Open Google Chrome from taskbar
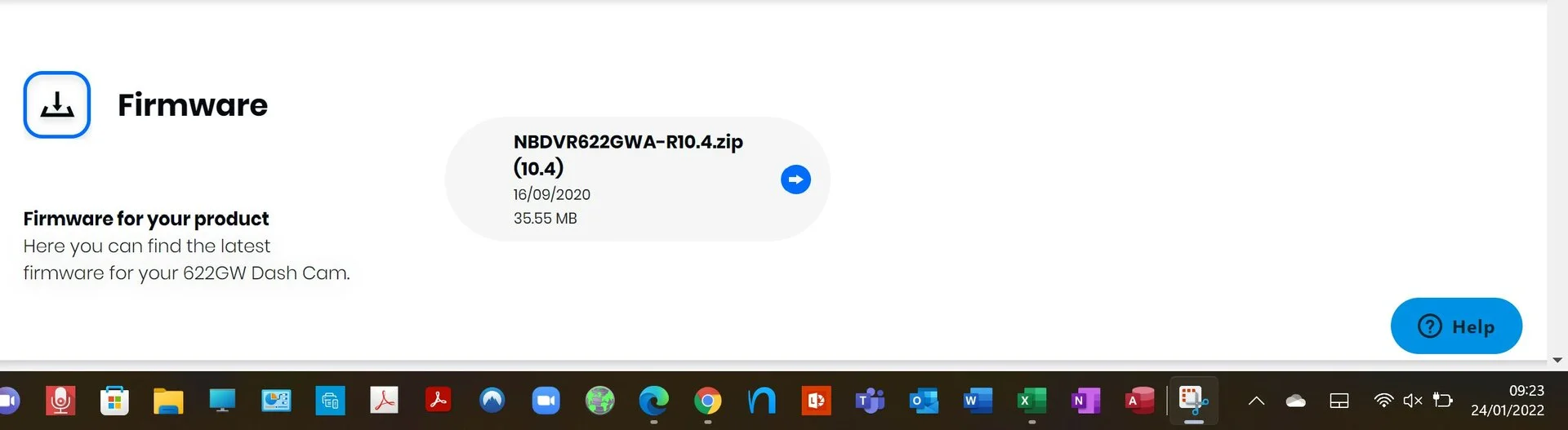Viewport: 1568px width, 430px height. coord(707,401)
